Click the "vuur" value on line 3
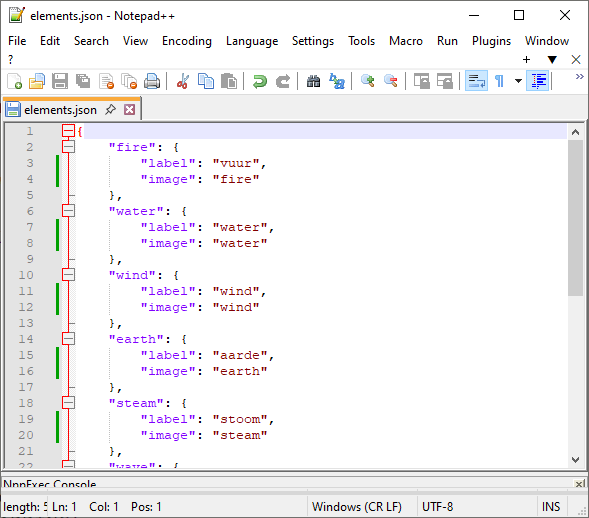This screenshot has width=589, height=518. coord(236,163)
